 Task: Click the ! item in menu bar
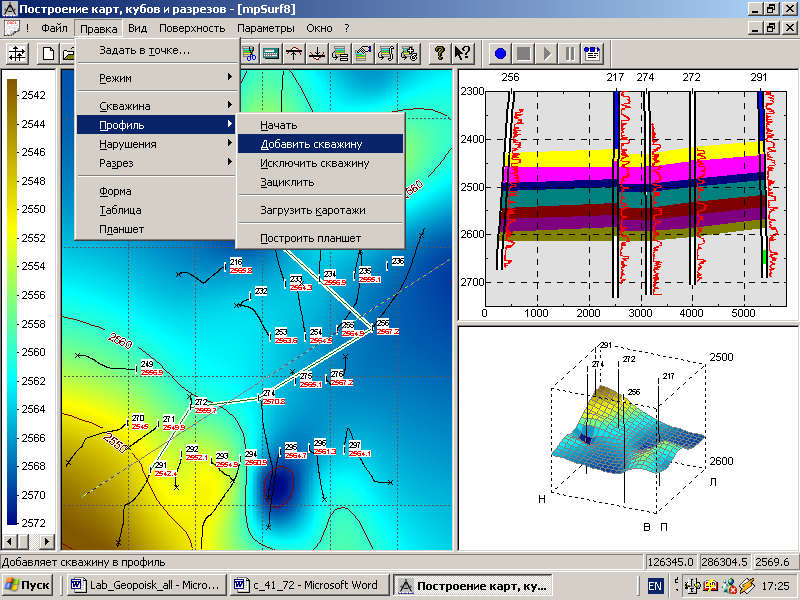point(27,28)
